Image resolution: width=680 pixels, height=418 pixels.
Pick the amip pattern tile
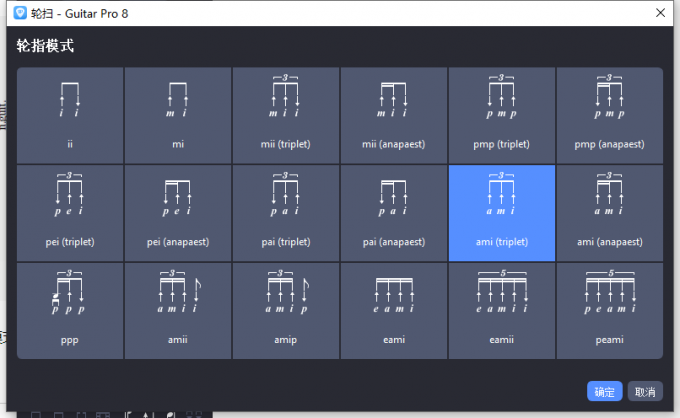point(286,311)
